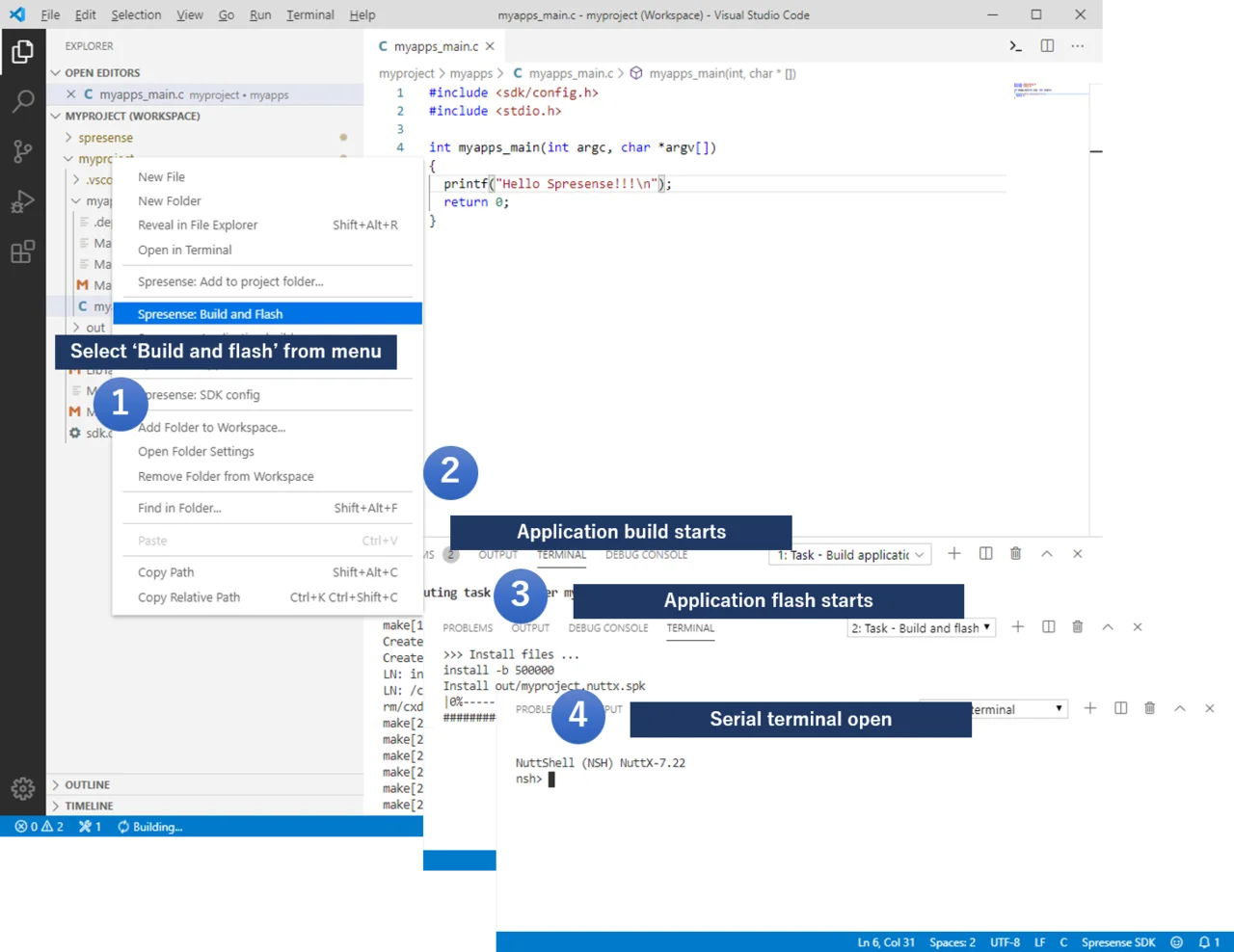
Task: Open the Extensions view
Action: [22, 251]
